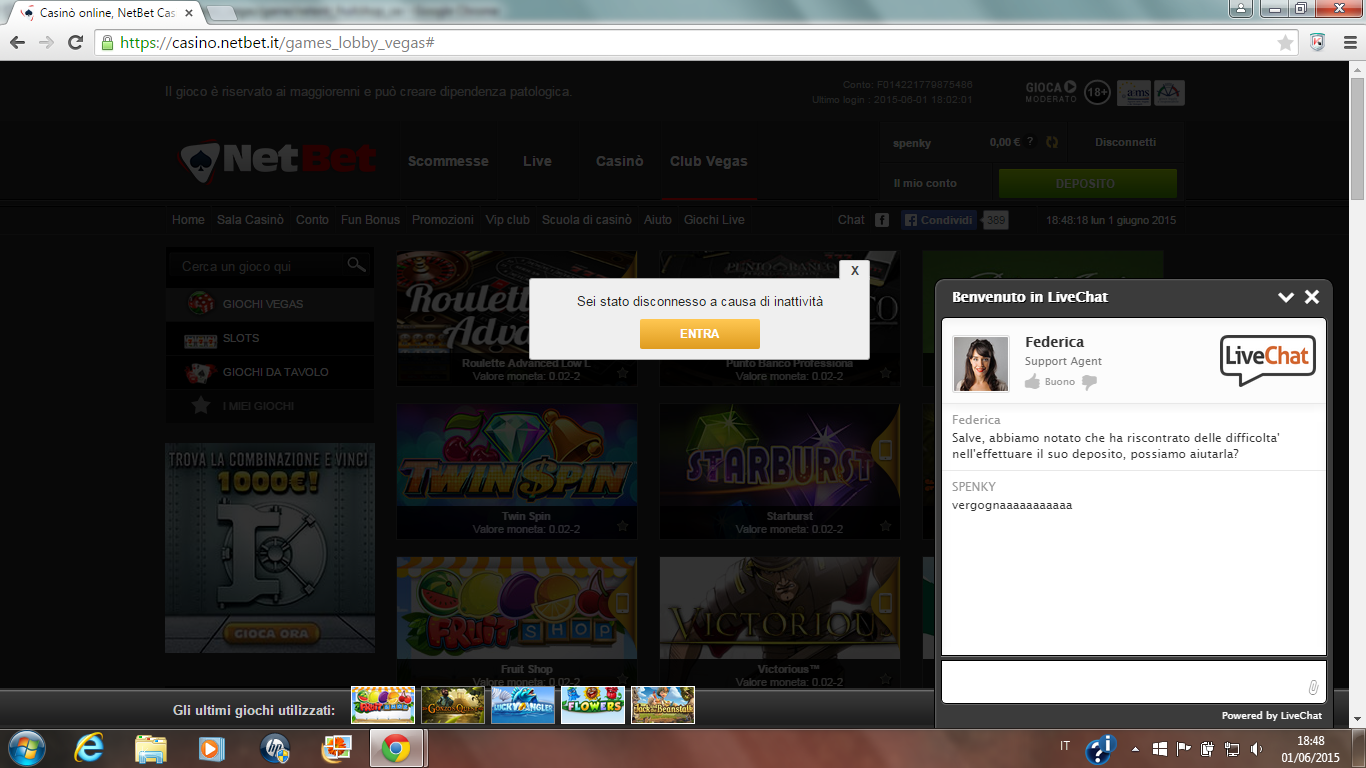Go forward in Chrome browser

46,43
